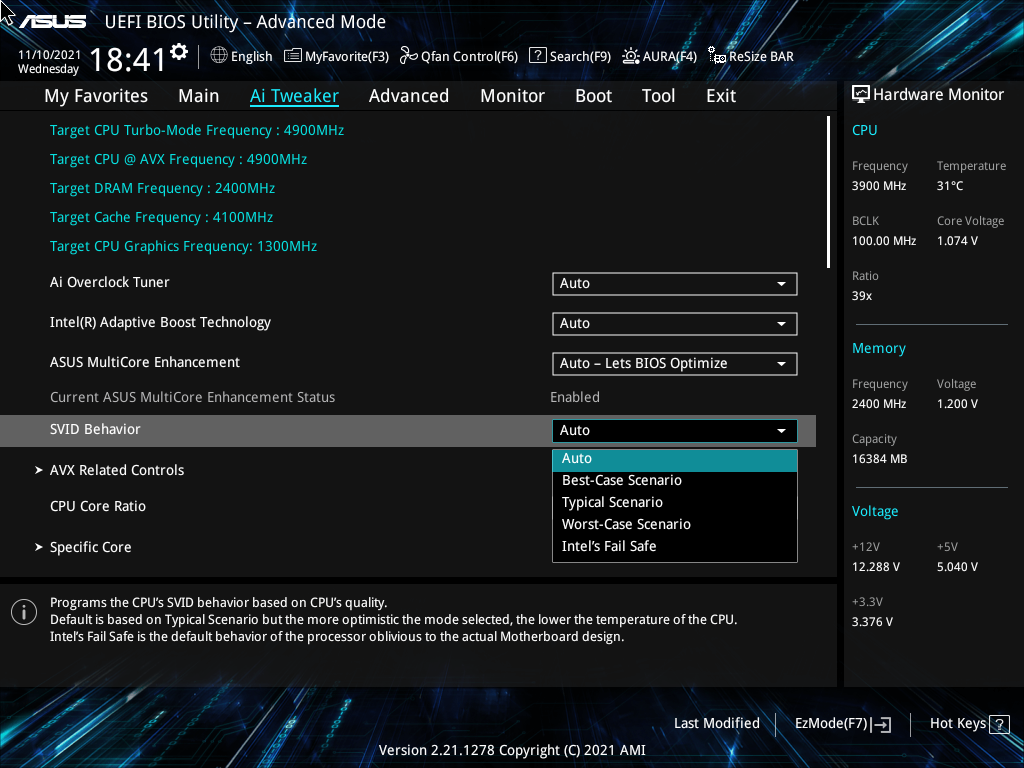Click the Ratio 39x value
The width and height of the screenshot is (1024, 768).
tap(861, 296)
